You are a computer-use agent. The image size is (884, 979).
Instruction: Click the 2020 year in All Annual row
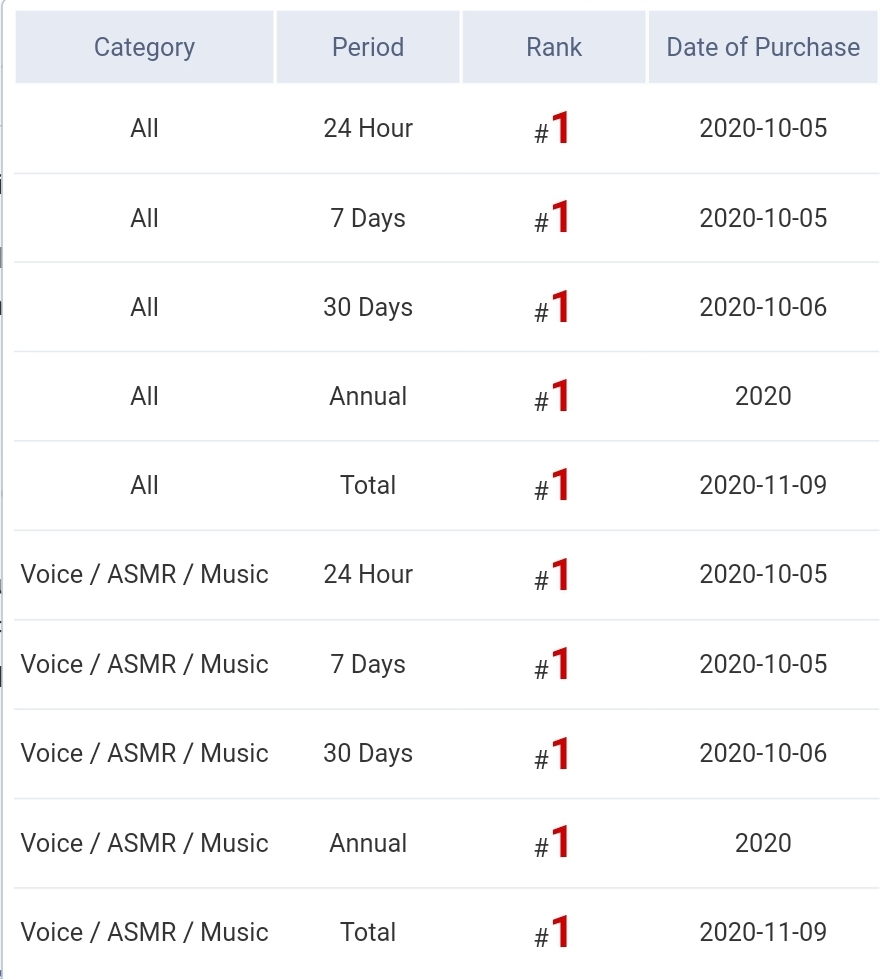pyautogui.click(x=763, y=396)
